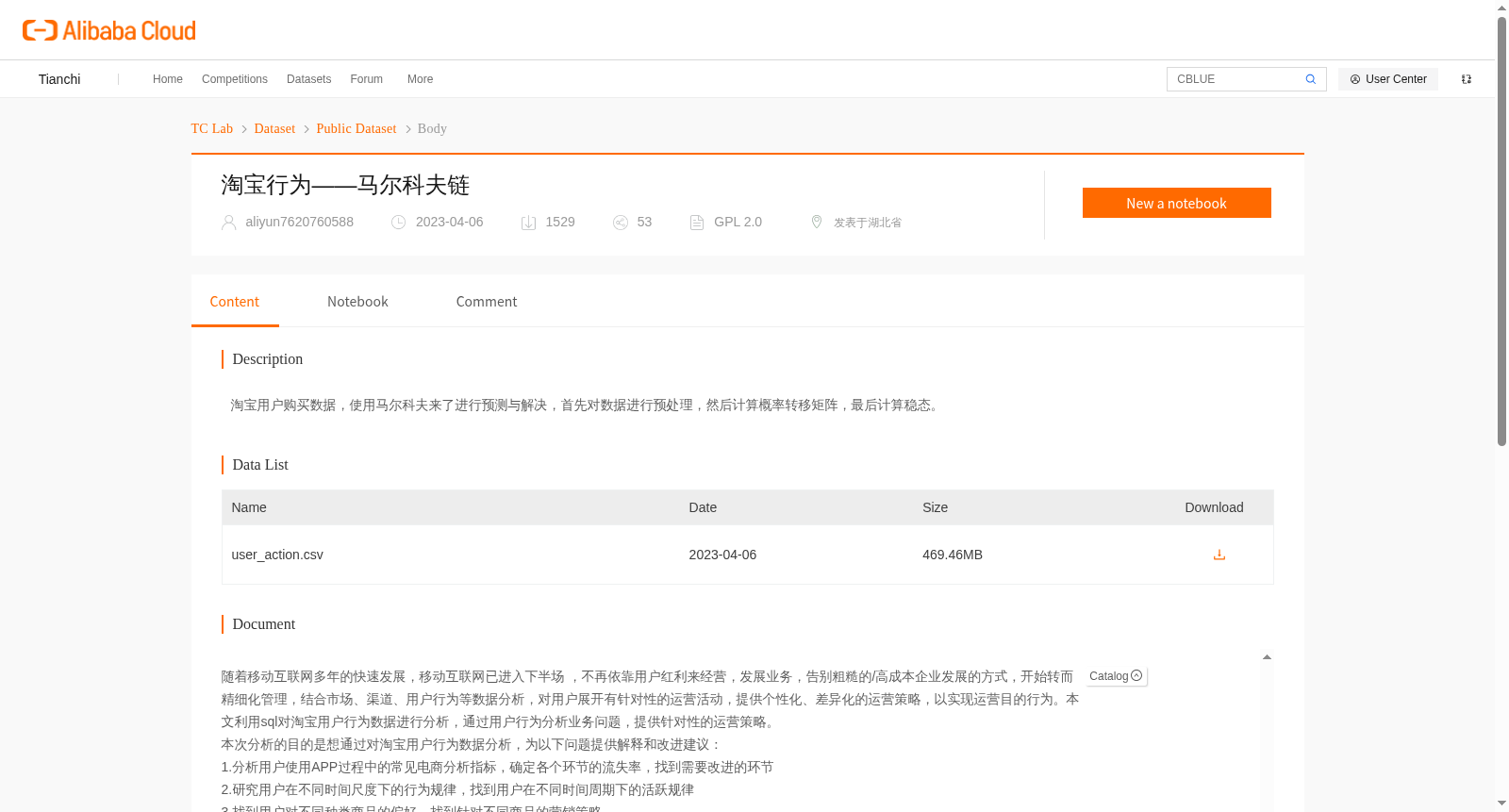Download user_action.csv via the download icon

(1219, 555)
